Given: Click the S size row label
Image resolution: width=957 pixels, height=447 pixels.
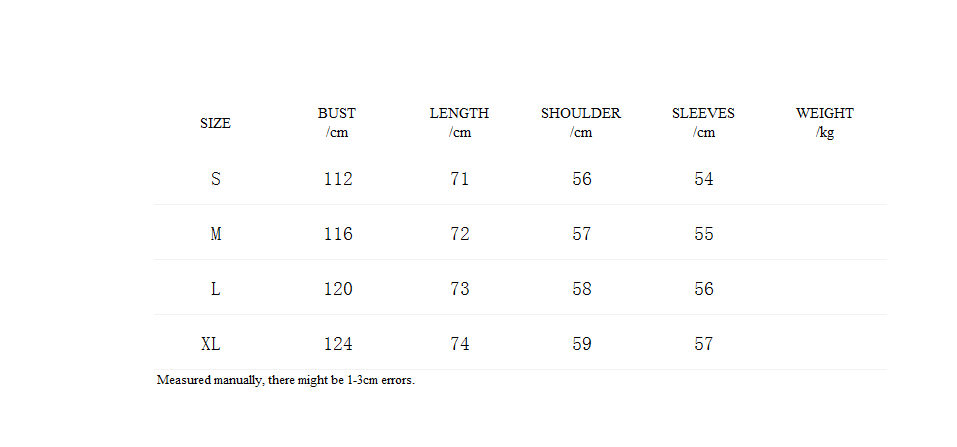Looking at the screenshot, I should pos(215,179).
